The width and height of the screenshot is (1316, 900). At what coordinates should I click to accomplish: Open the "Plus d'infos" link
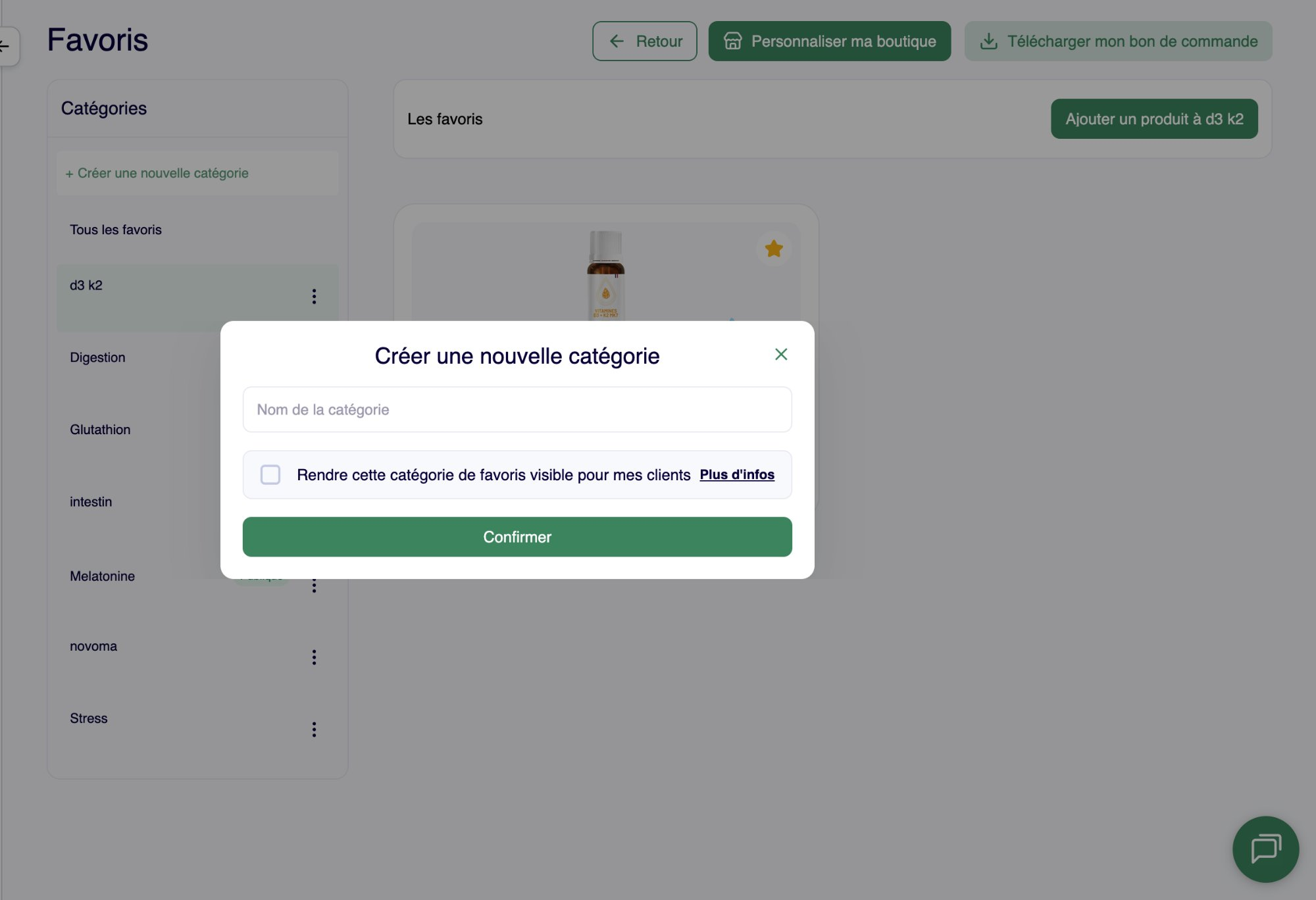pyautogui.click(x=737, y=474)
